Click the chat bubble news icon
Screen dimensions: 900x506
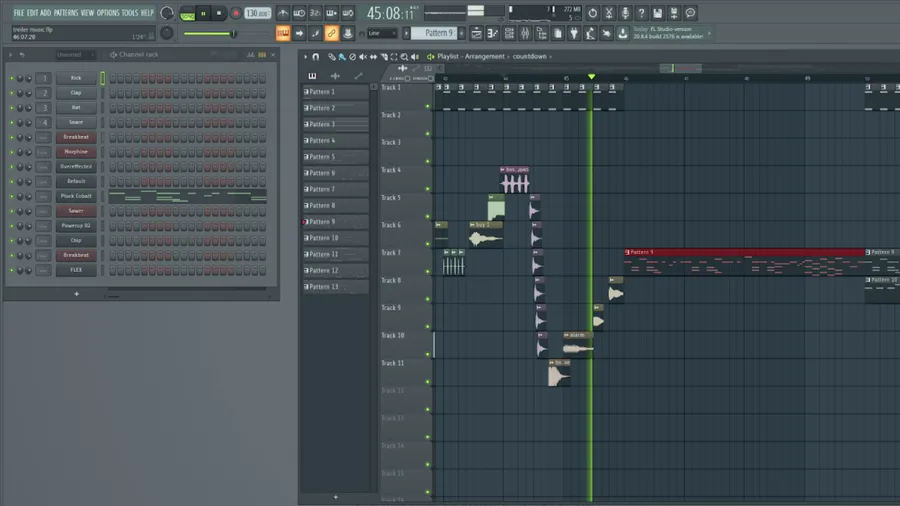point(690,13)
